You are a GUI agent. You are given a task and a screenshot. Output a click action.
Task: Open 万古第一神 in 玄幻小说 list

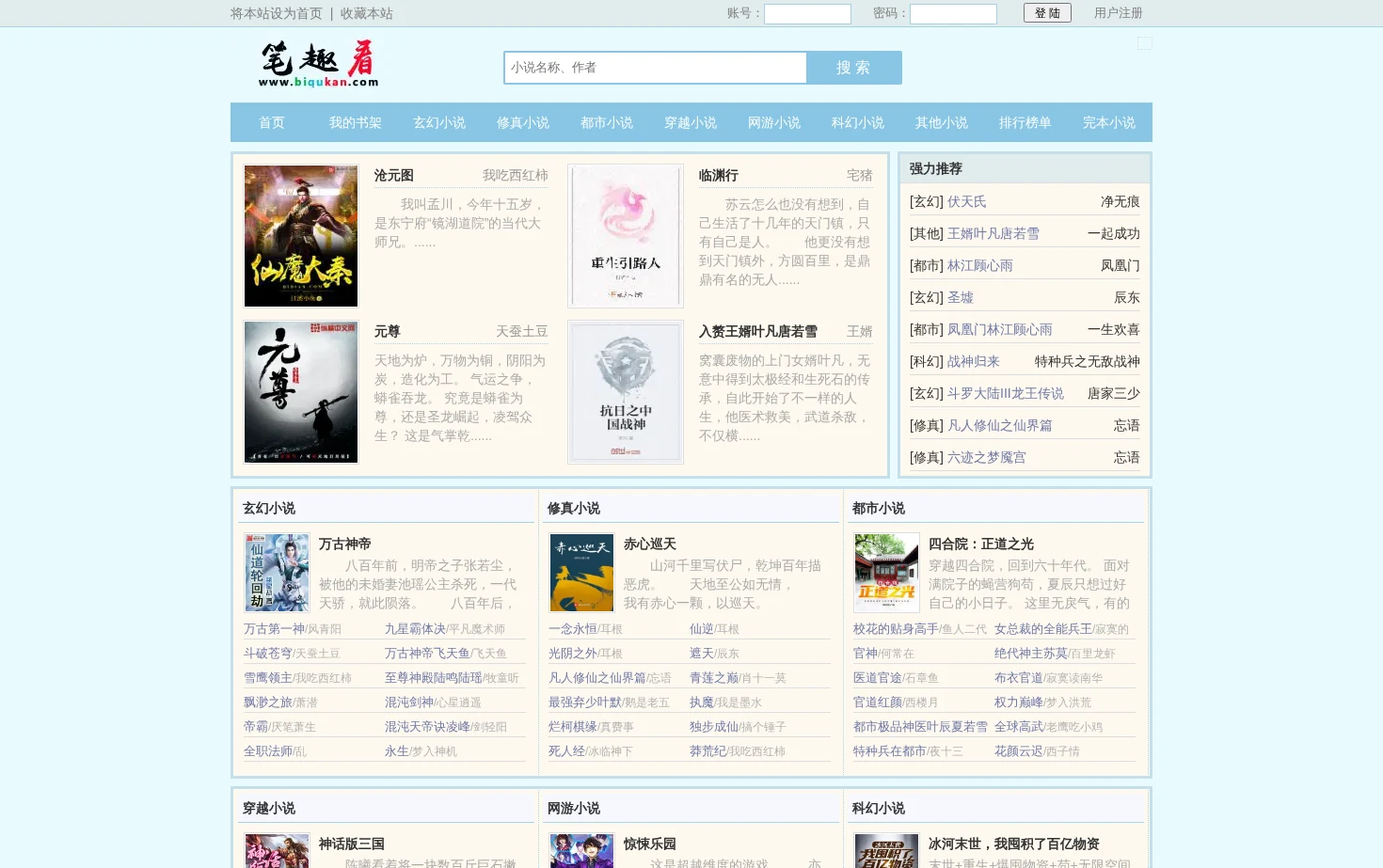pyautogui.click(x=274, y=628)
